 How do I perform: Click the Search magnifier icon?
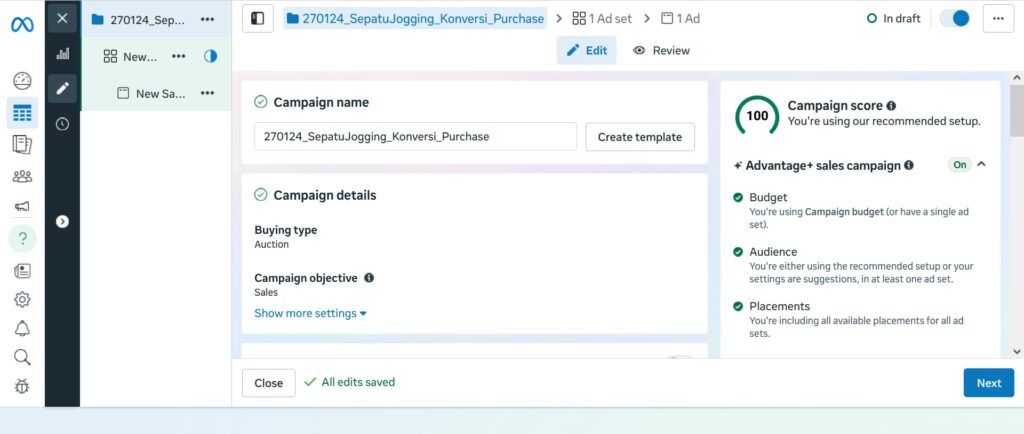(x=22, y=357)
